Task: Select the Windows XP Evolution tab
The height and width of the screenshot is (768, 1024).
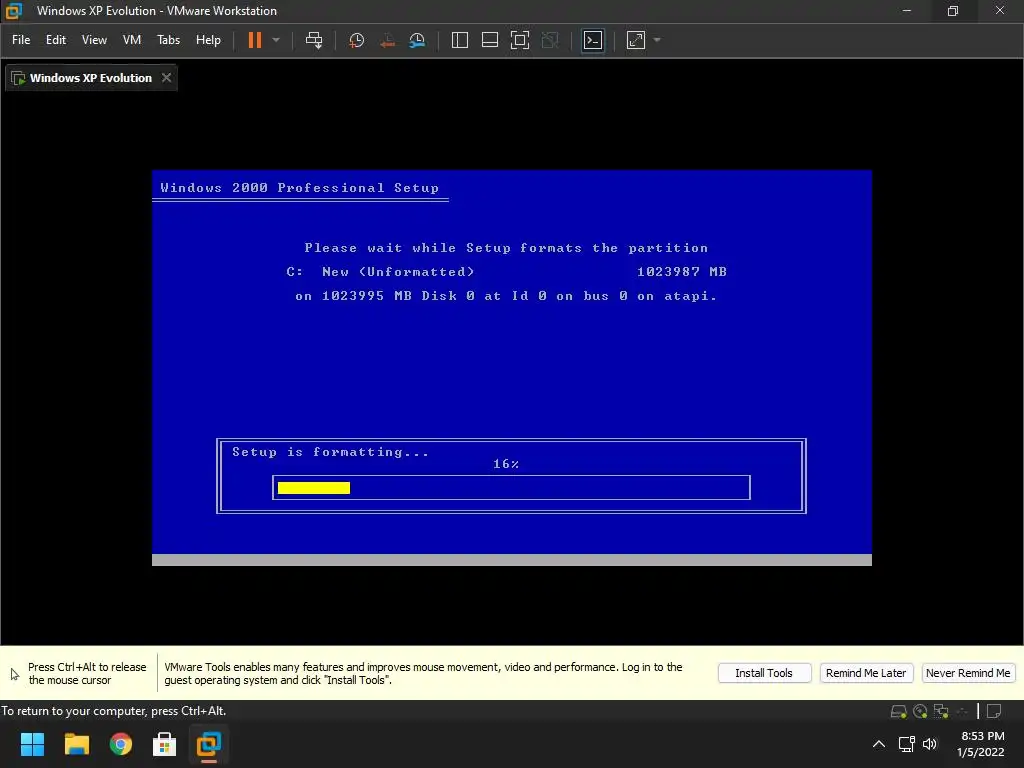Action: 91,78
